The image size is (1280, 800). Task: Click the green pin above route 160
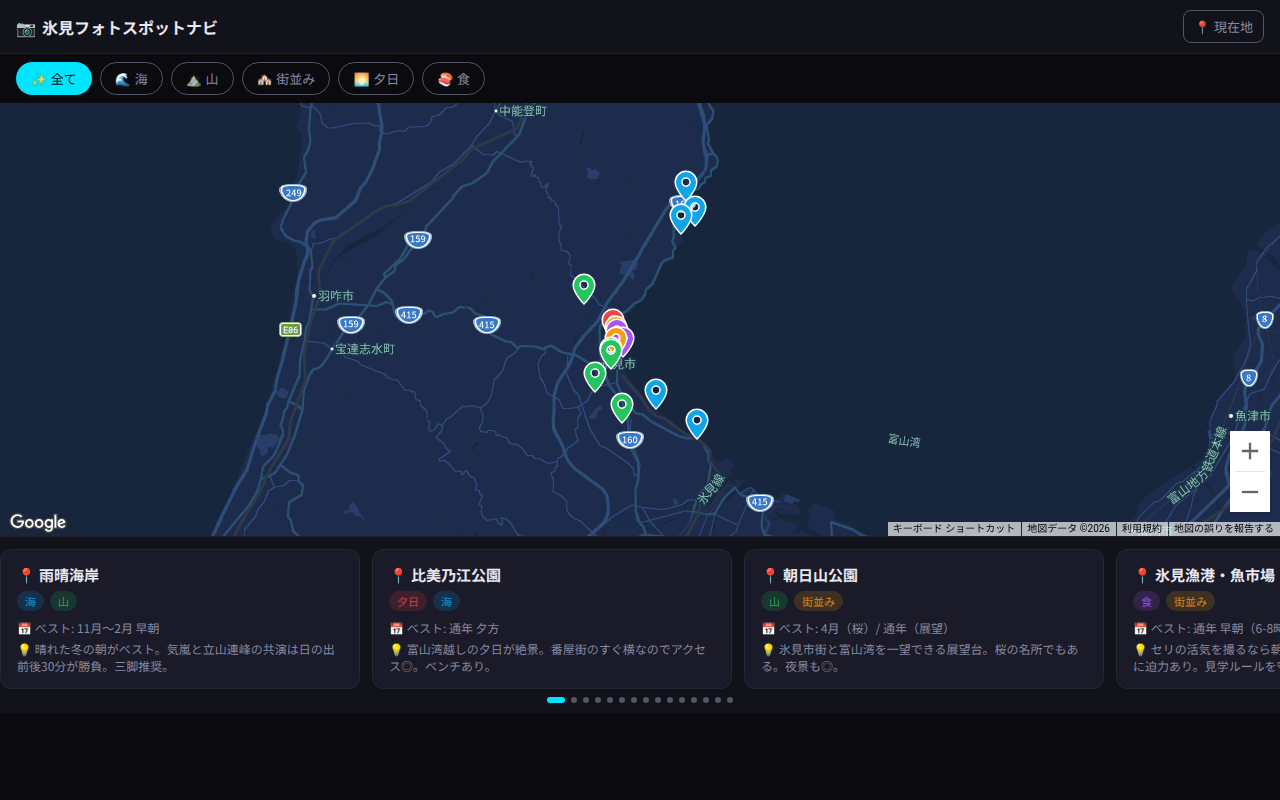[x=622, y=407]
